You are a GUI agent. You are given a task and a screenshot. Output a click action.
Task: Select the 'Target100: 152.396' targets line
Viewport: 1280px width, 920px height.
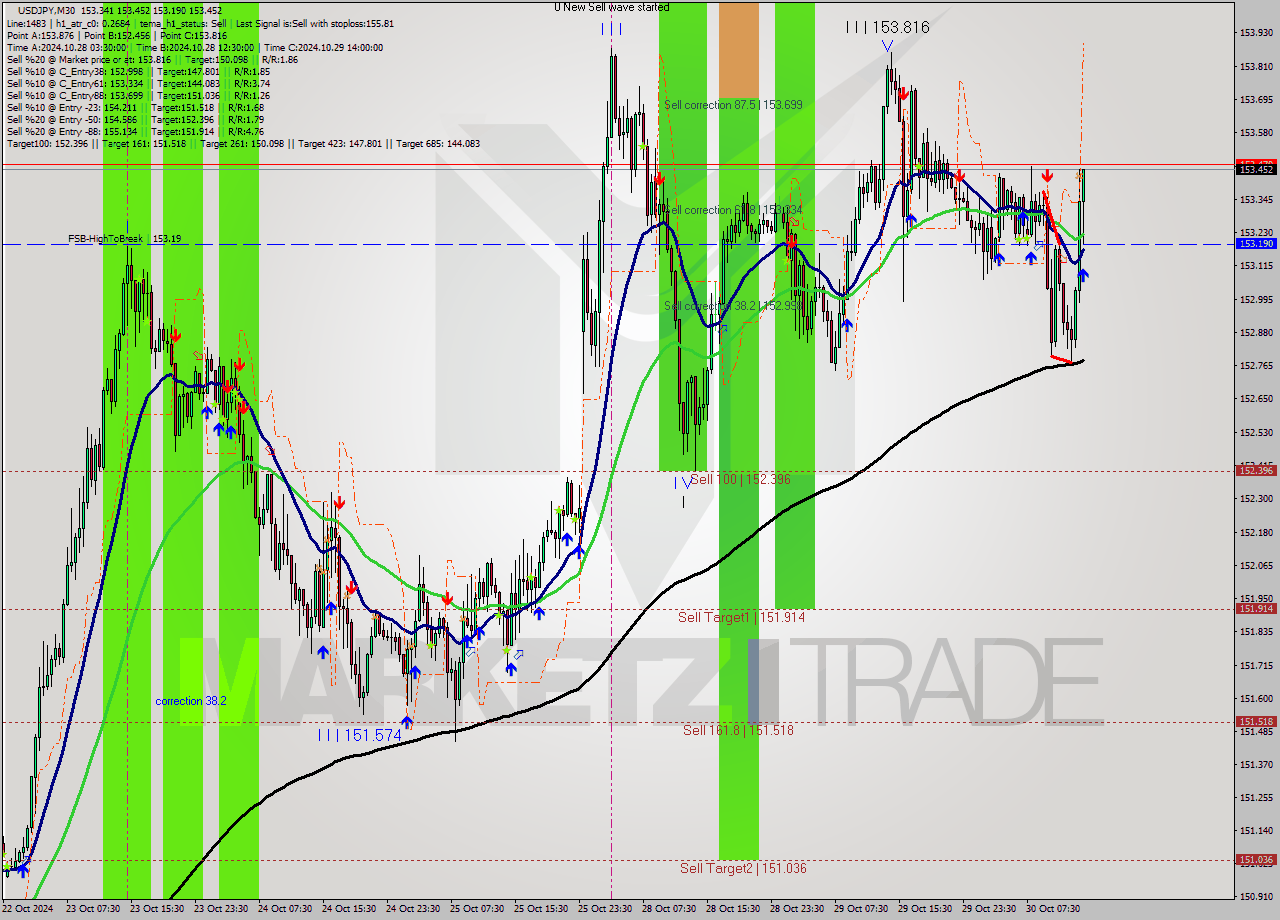243,144
